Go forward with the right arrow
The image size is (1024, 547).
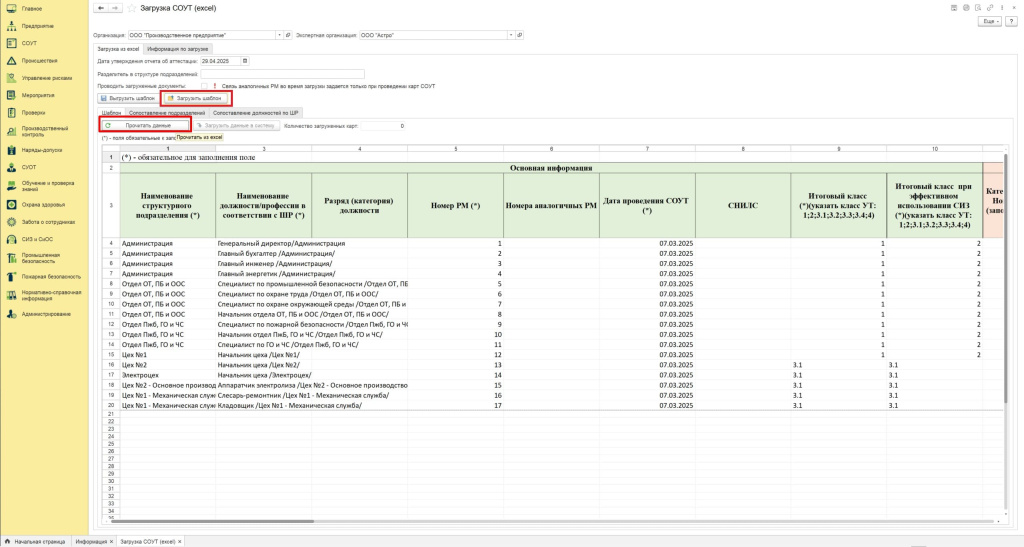pyautogui.click(x=114, y=8)
